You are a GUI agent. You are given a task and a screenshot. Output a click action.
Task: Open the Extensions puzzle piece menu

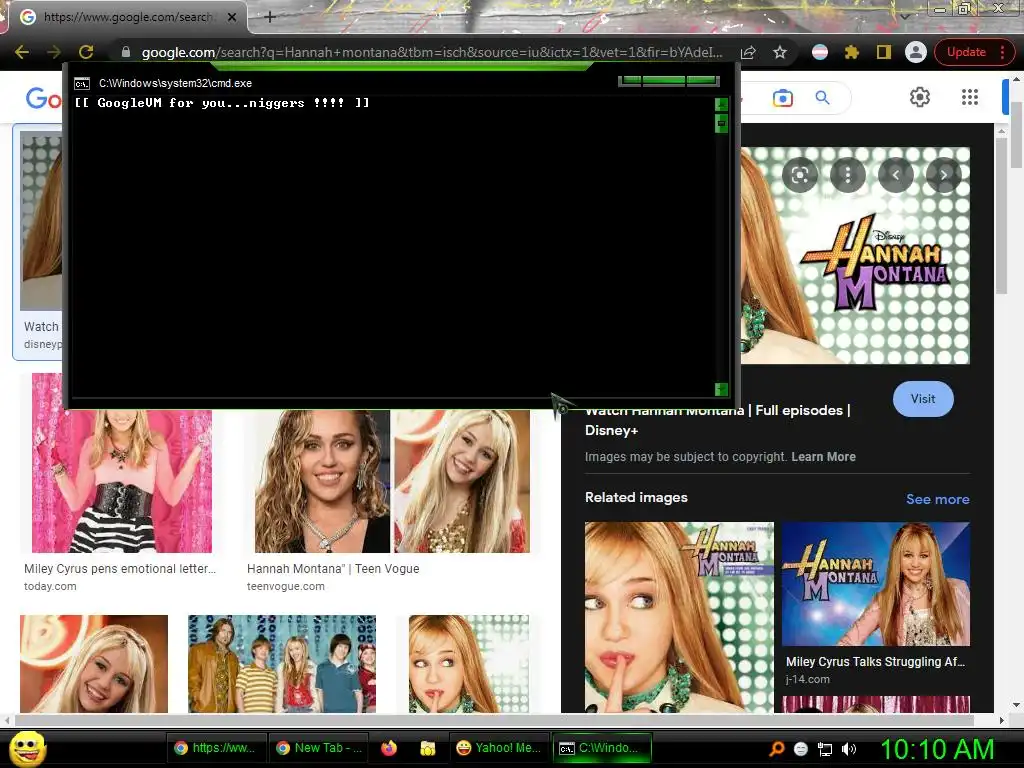852,52
